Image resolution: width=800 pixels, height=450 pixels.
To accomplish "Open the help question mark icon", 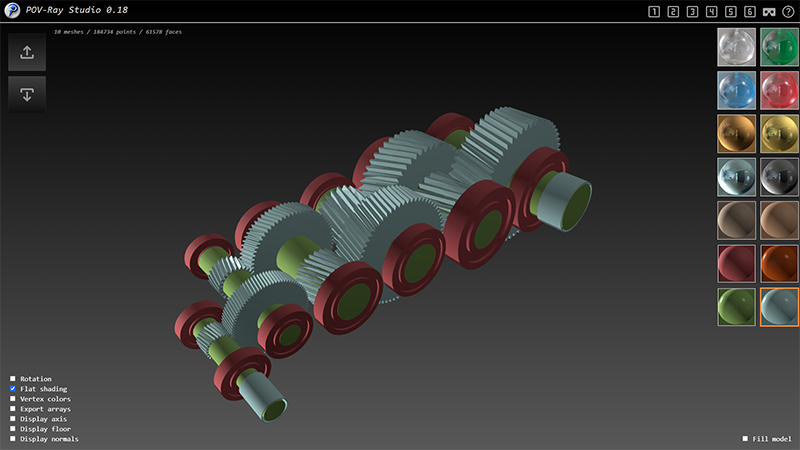I will tap(788, 12).
